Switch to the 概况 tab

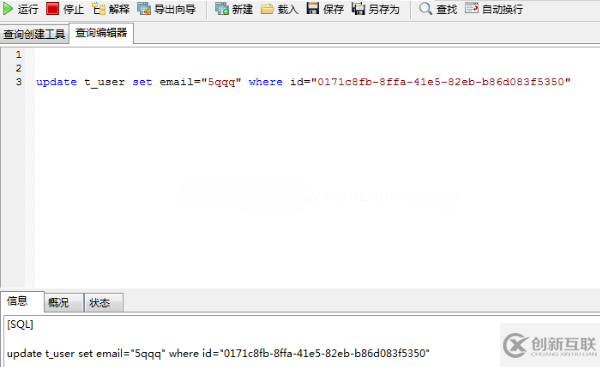64,303
